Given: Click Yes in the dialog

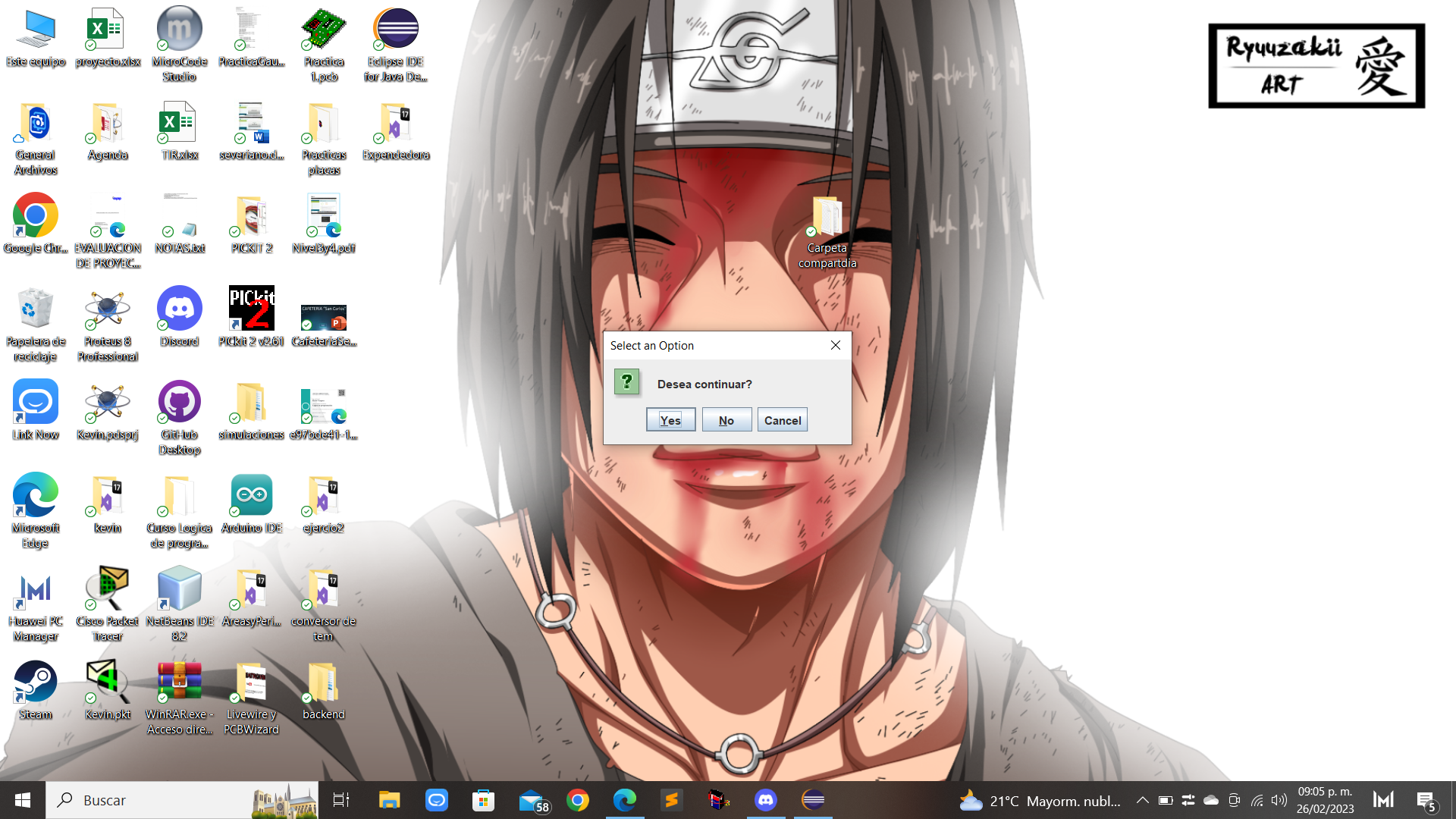Looking at the screenshot, I should tap(670, 420).
